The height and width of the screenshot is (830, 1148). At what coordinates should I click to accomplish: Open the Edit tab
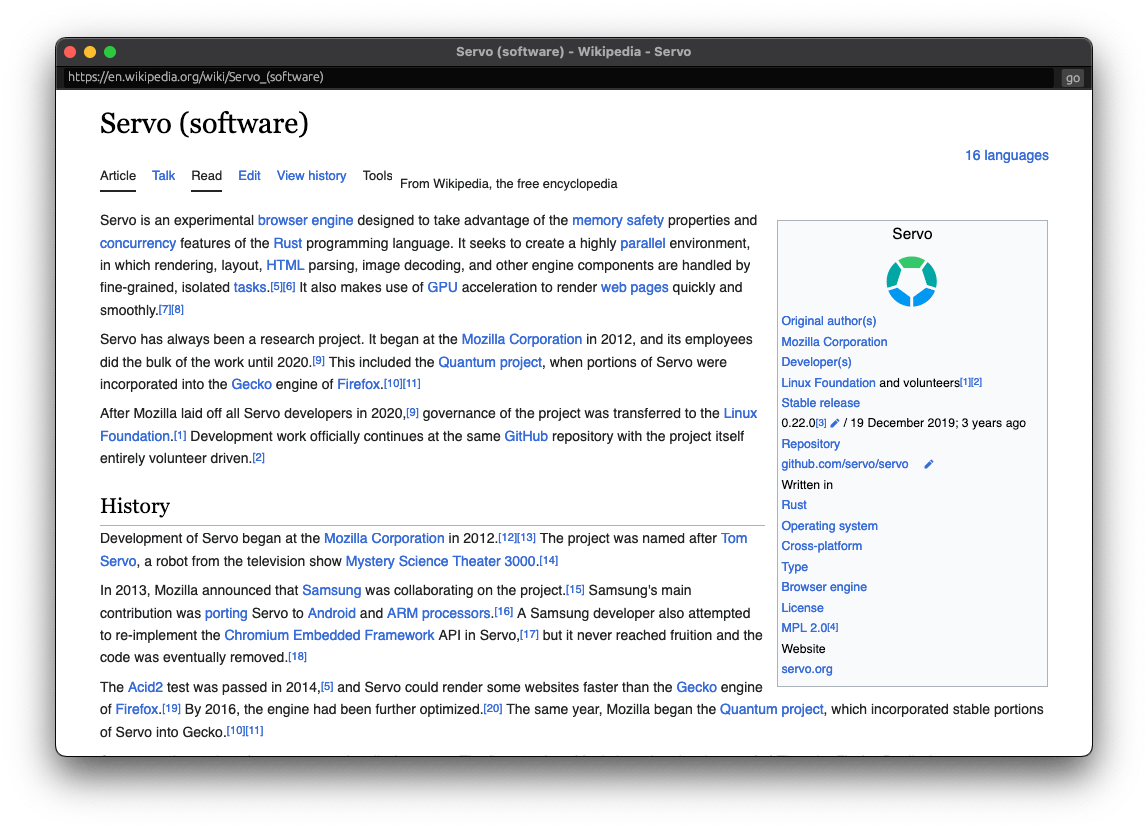pos(249,176)
